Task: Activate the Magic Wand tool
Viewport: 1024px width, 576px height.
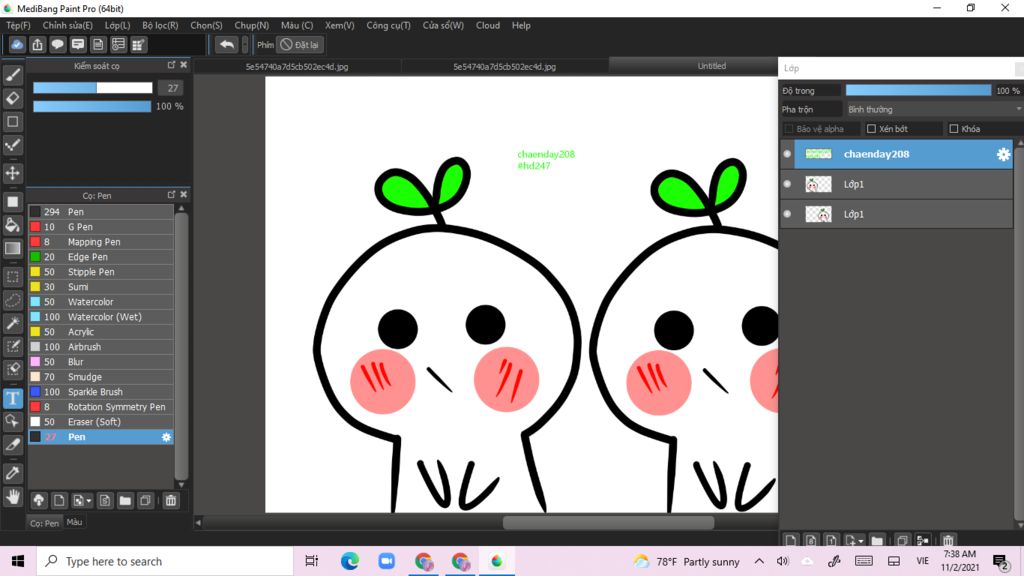Action: tap(12, 323)
